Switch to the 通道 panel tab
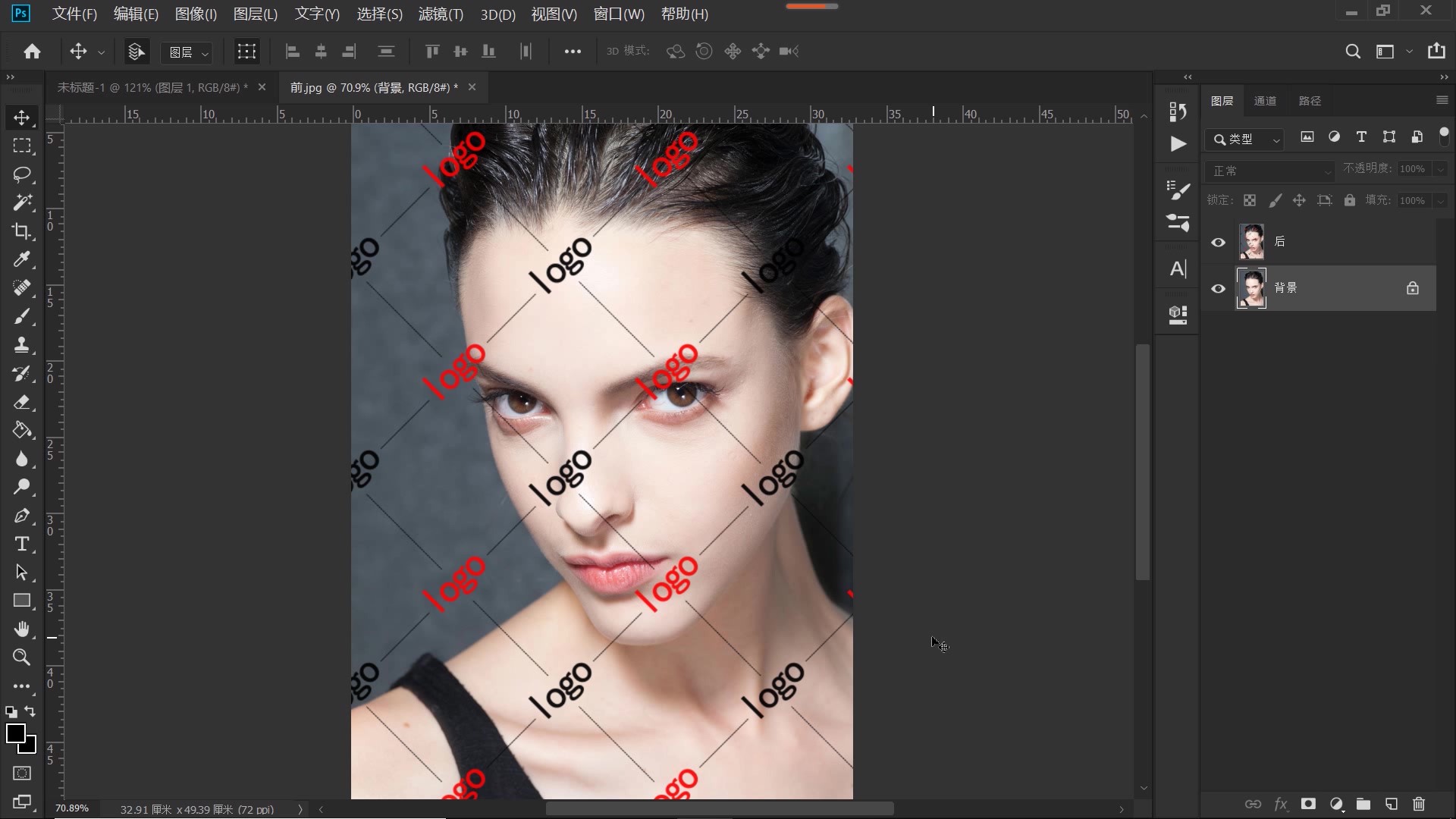Viewport: 1456px width, 819px height. click(1265, 101)
